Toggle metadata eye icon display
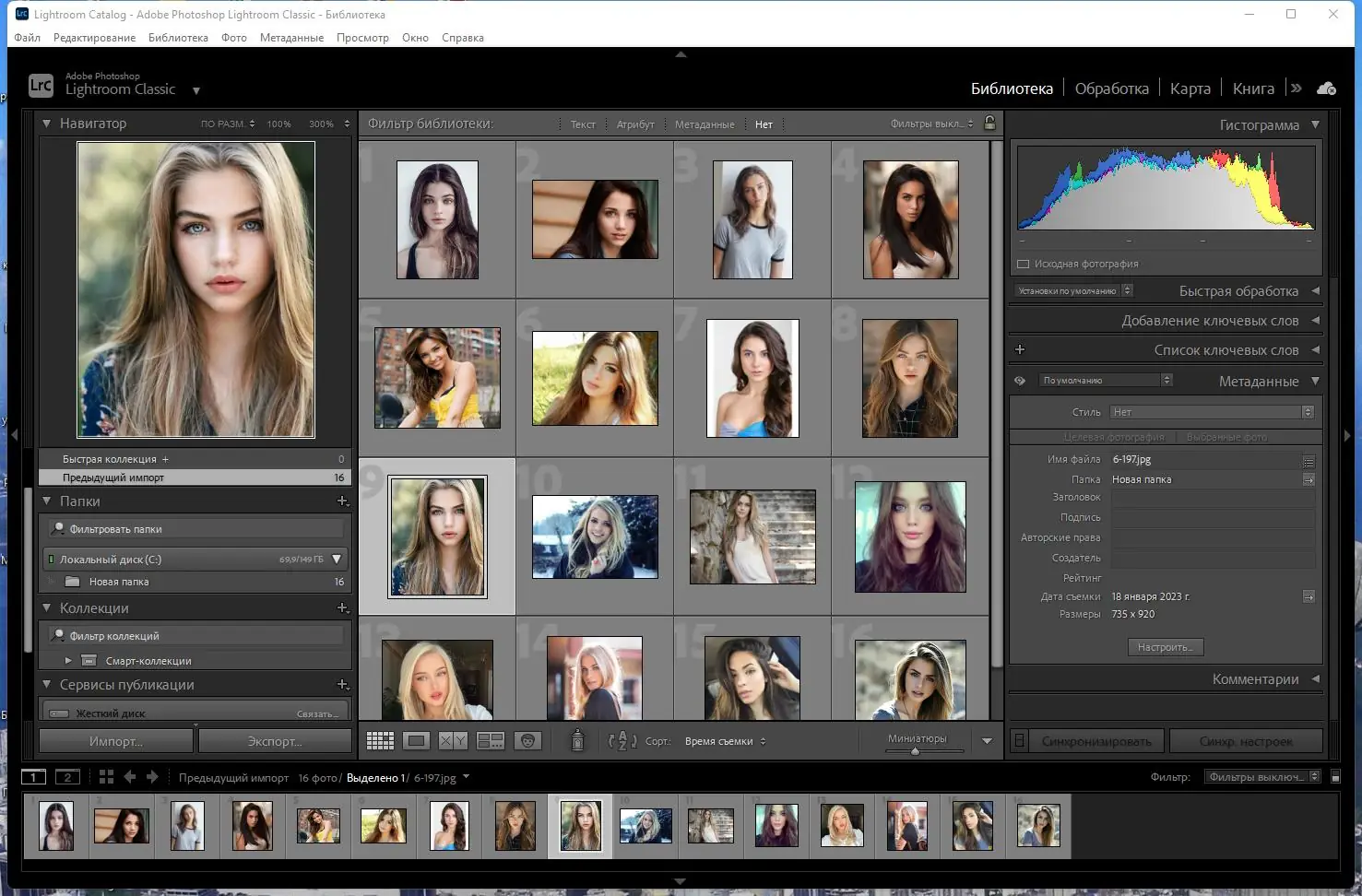 tap(1020, 381)
